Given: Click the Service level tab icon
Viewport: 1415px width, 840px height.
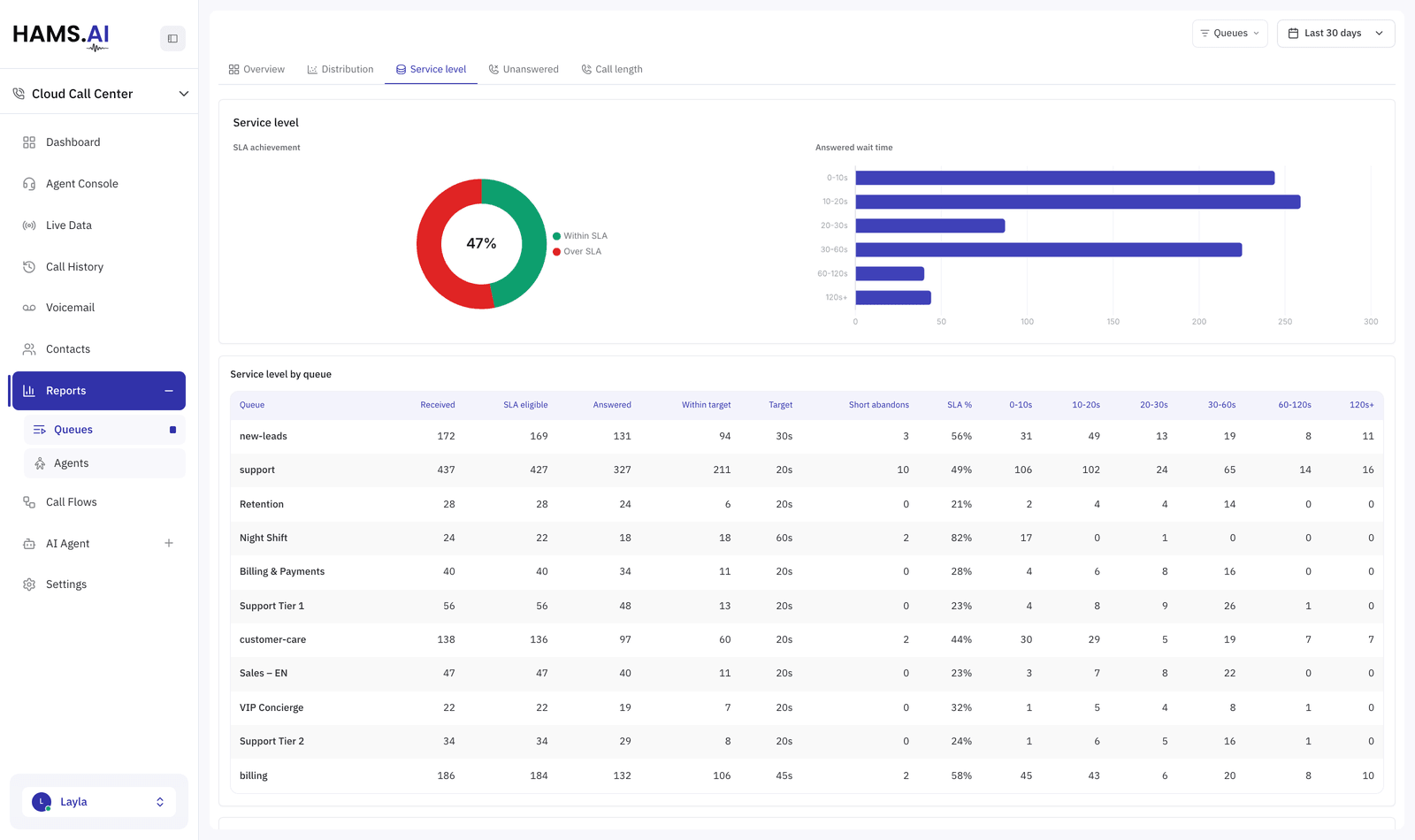Looking at the screenshot, I should click(401, 69).
